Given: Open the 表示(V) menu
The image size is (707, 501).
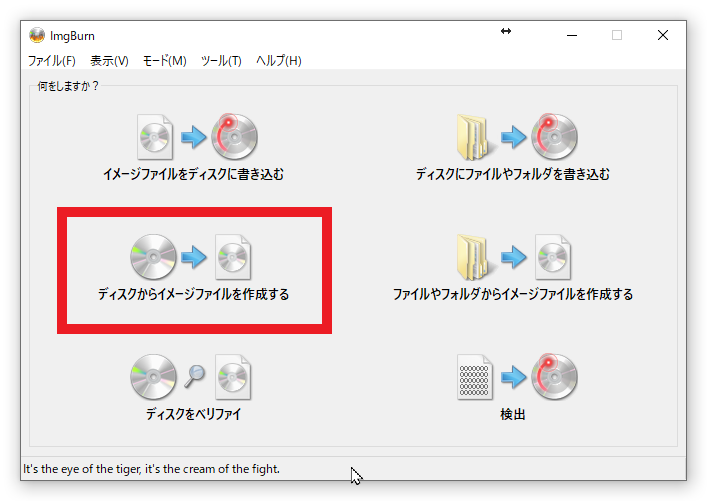Looking at the screenshot, I should click(109, 60).
